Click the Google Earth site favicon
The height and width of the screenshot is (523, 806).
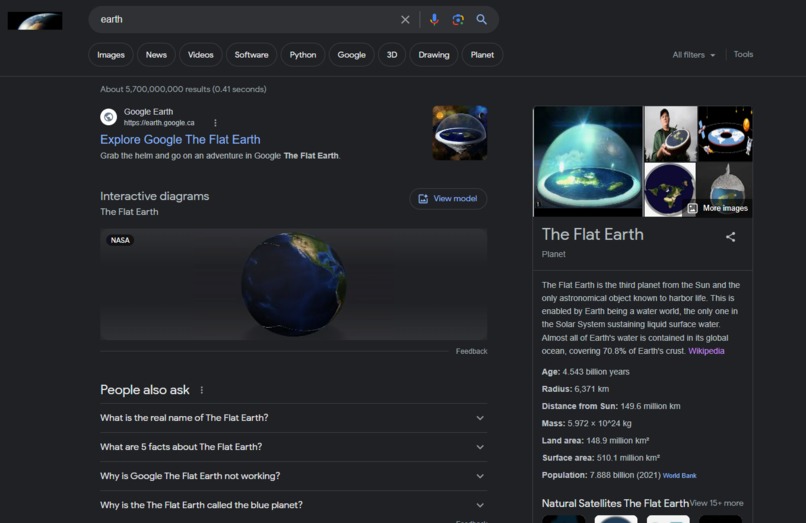[x=108, y=117]
